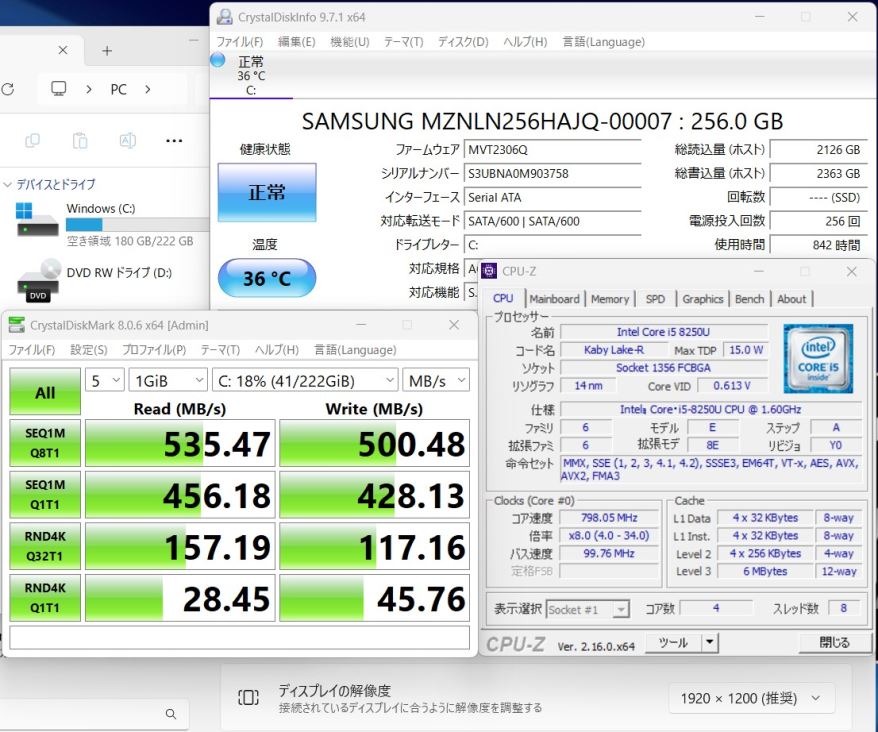Switch to the Graphics tab in CPU-Z

tap(703, 299)
